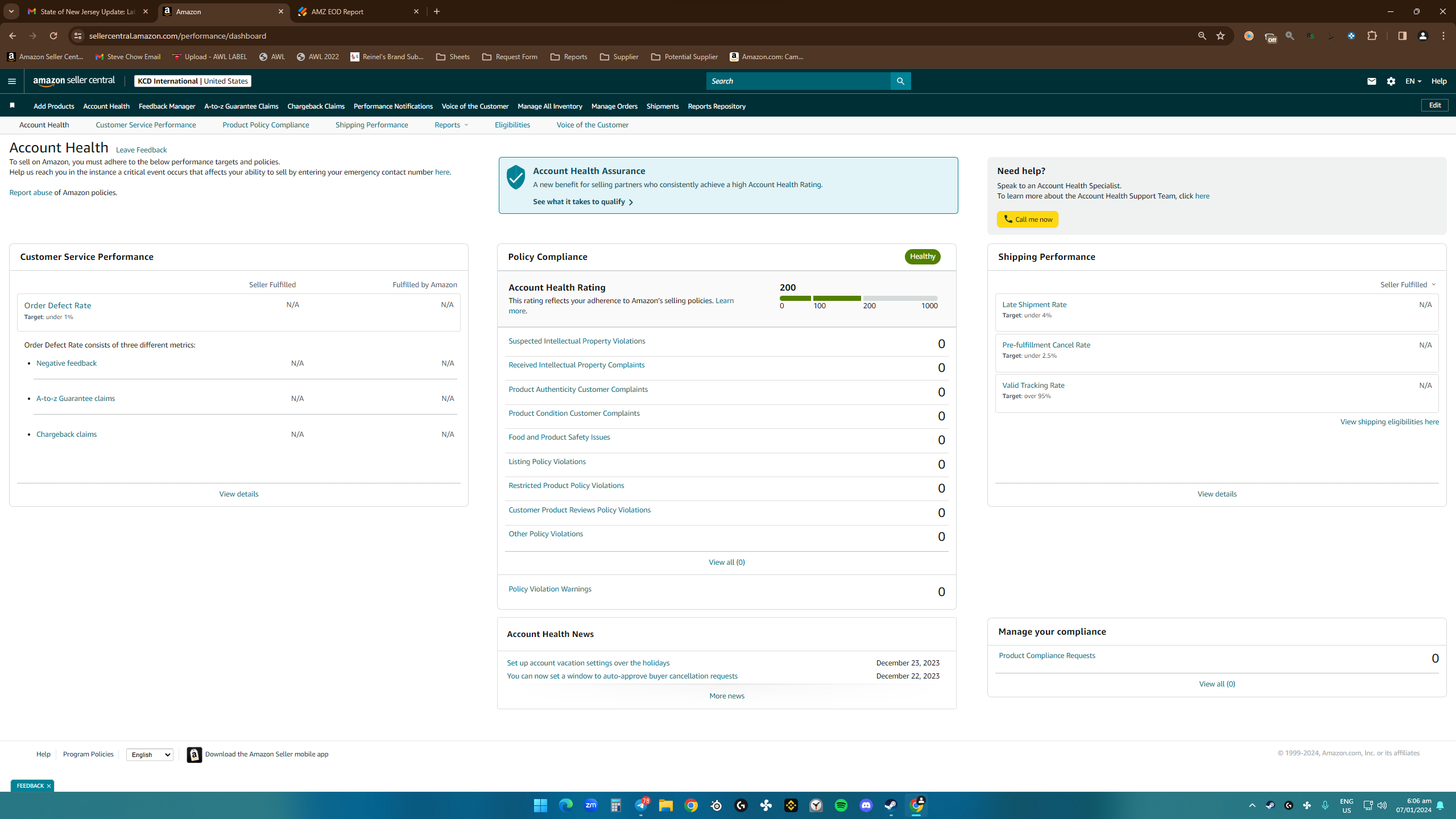
Task: Open Steam from the taskbar
Action: click(891, 805)
